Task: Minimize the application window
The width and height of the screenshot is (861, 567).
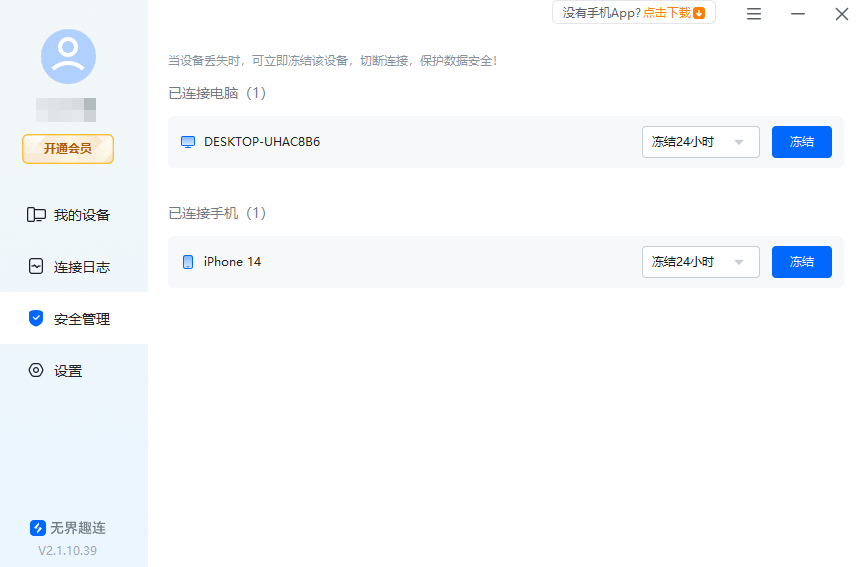Action: pos(798,14)
